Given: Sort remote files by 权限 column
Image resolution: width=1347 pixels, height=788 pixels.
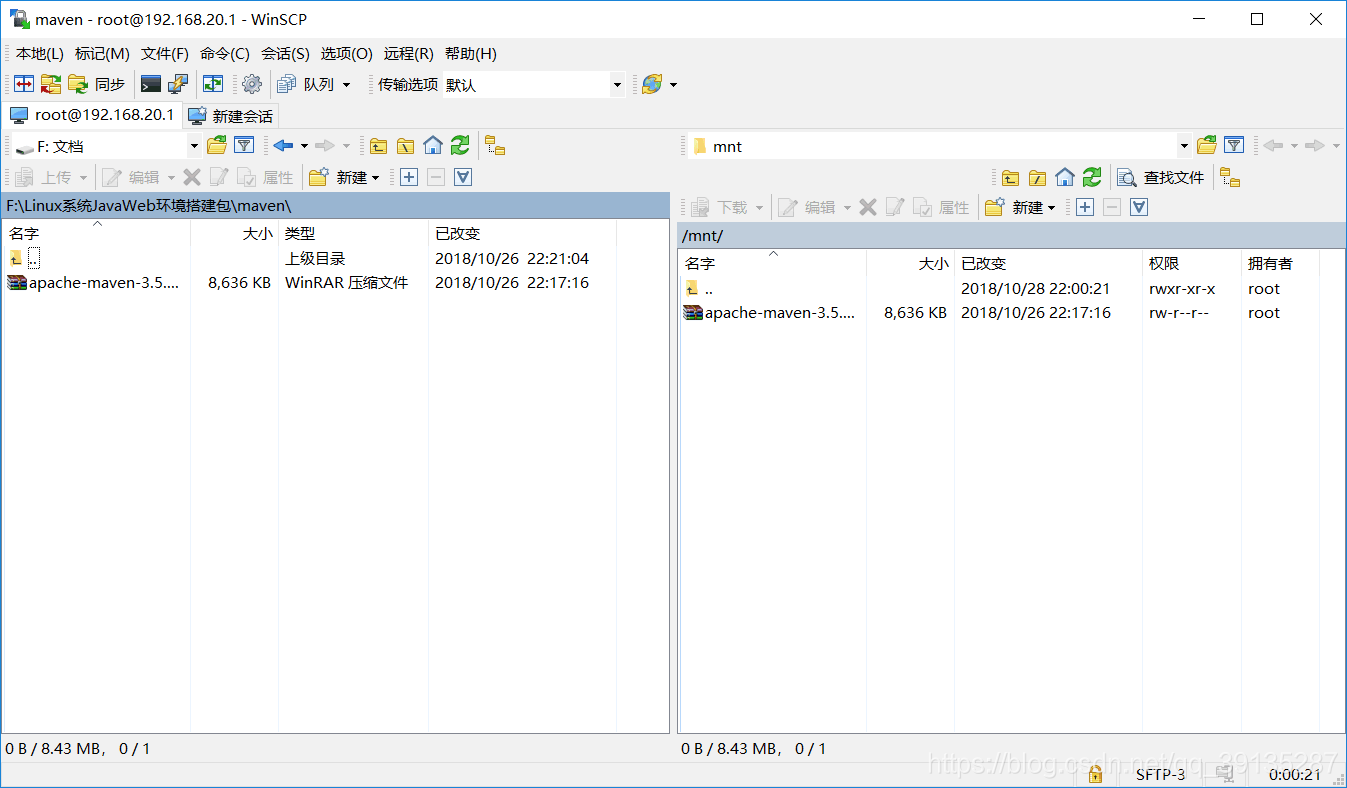Looking at the screenshot, I should [1191, 263].
